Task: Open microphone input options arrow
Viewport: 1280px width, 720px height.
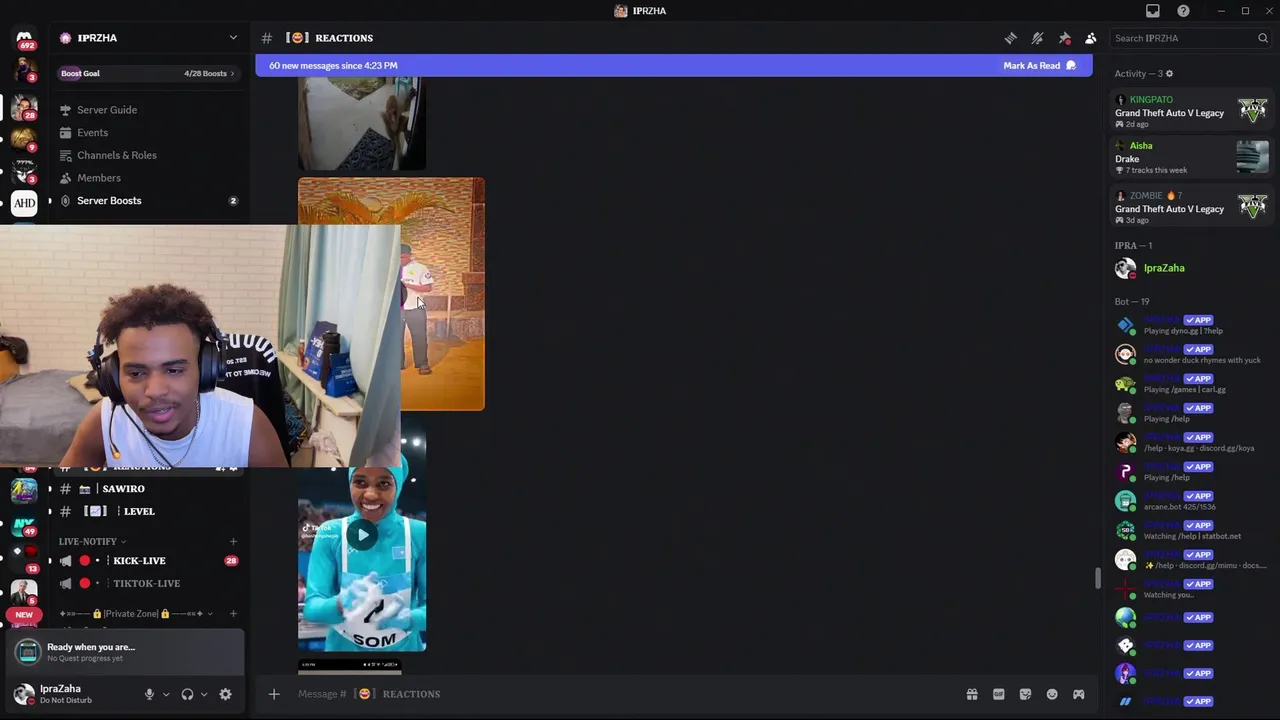Action: (166, 694)
